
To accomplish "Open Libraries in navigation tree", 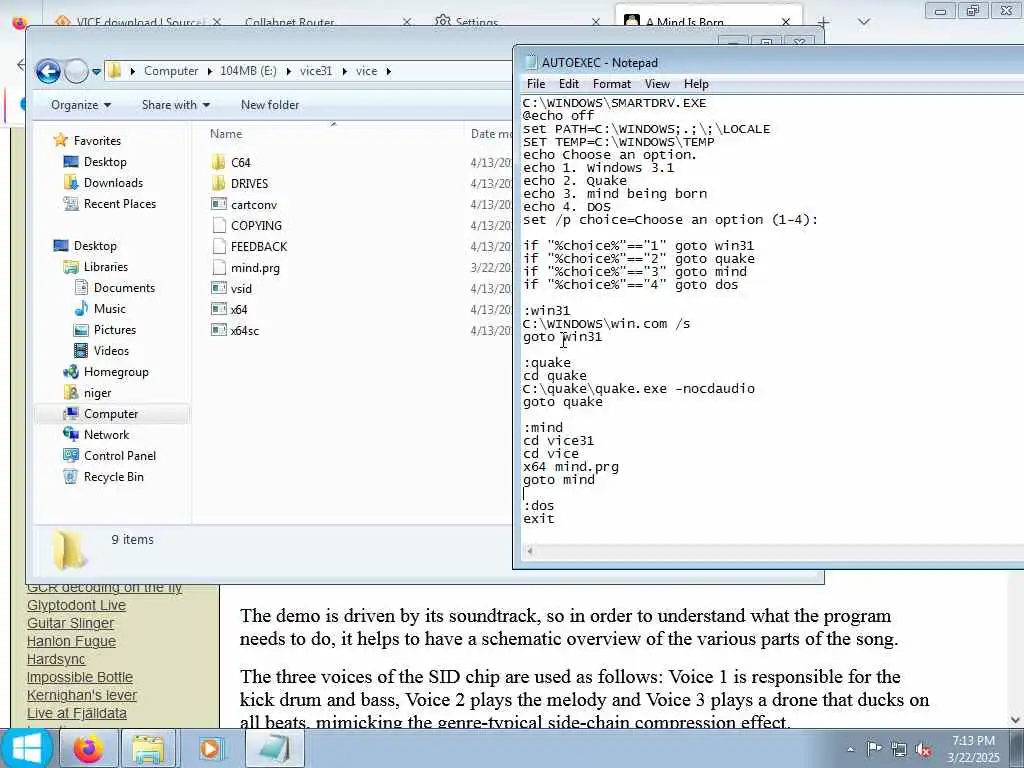I will 105,266.
